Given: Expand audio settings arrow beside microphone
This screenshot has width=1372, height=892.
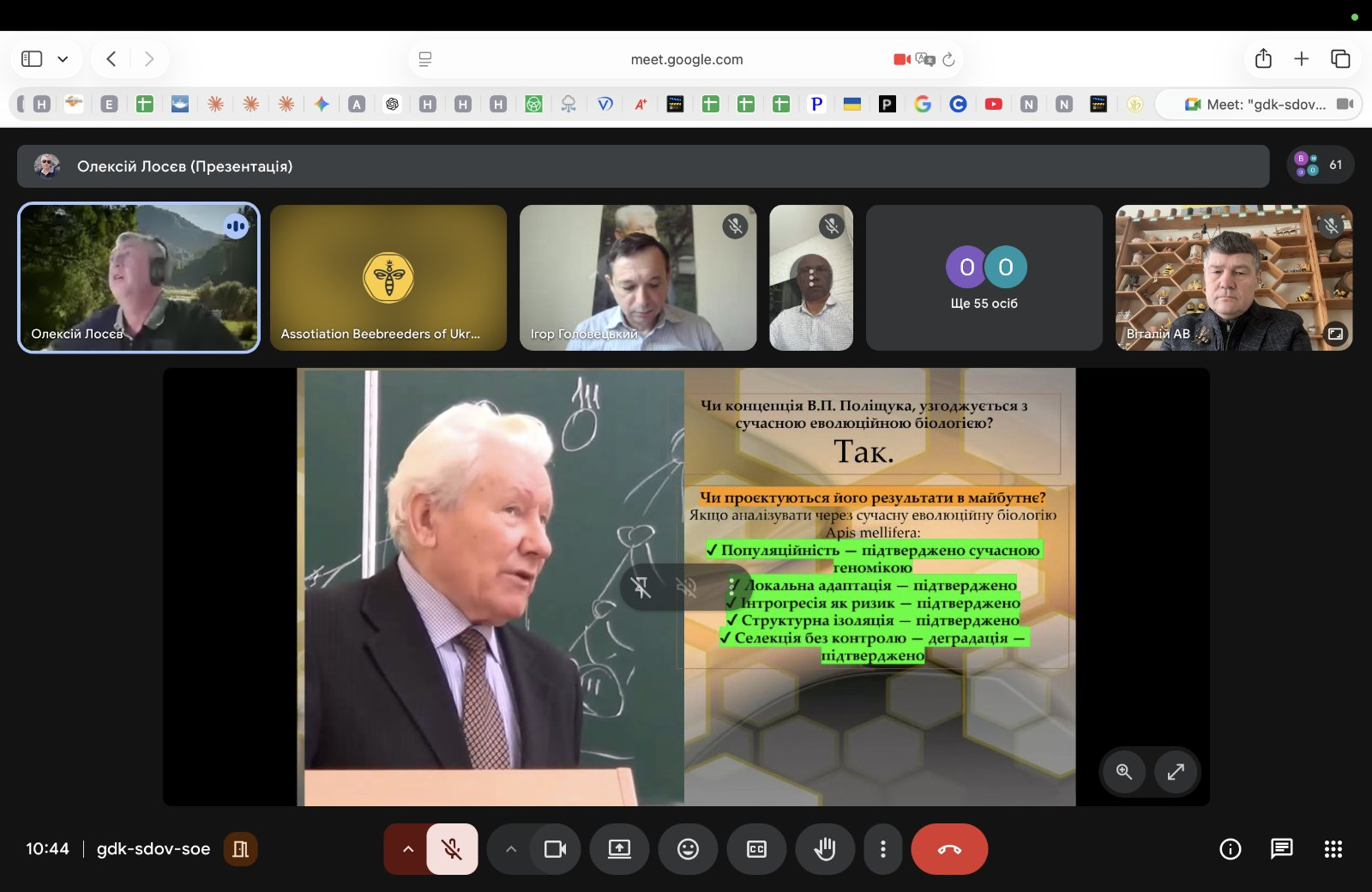Looking at the screenshot, I should [408, 849].
